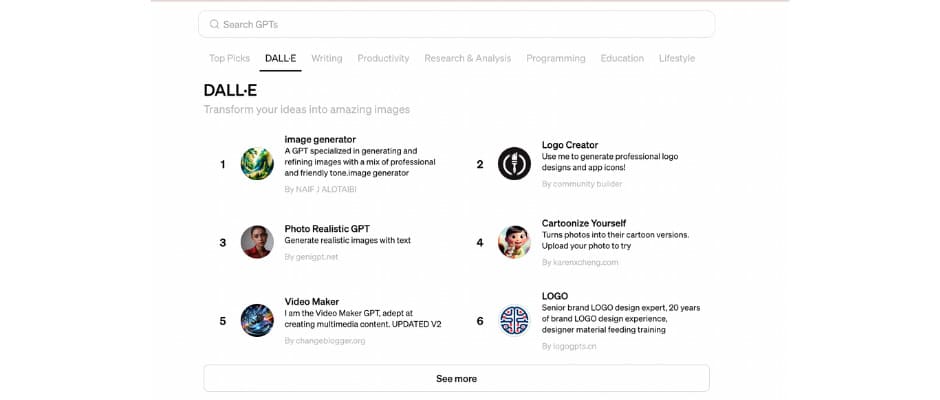Click the 'Use me to generate professional logo' description
Viewport: 940px width, 400px height.
(610, 162)
